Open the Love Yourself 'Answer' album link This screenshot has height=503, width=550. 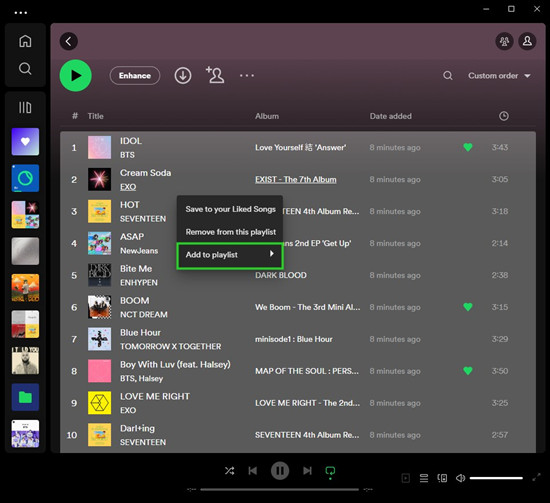tap(301, 148)
